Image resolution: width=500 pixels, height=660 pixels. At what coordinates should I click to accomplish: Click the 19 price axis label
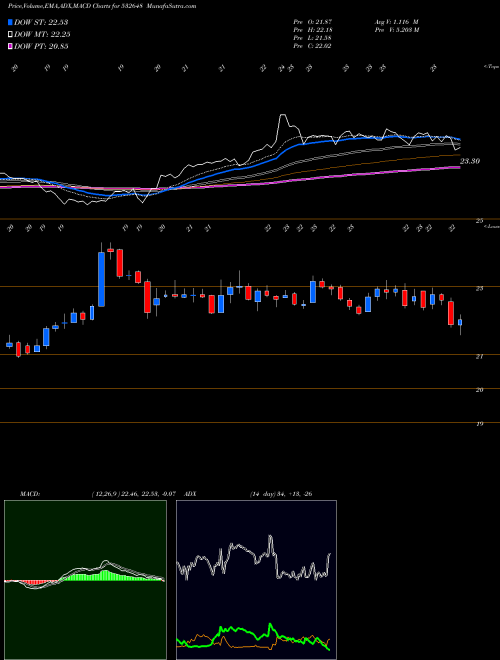pos(479,424)
